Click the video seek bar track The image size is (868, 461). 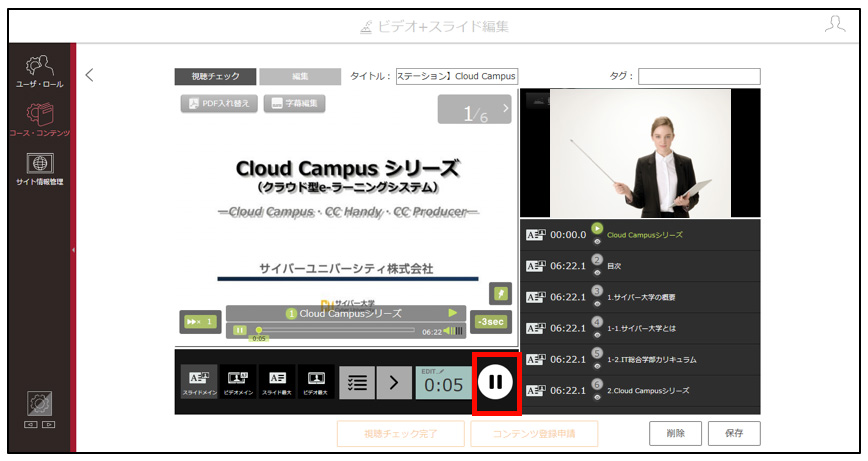[334, 330]
